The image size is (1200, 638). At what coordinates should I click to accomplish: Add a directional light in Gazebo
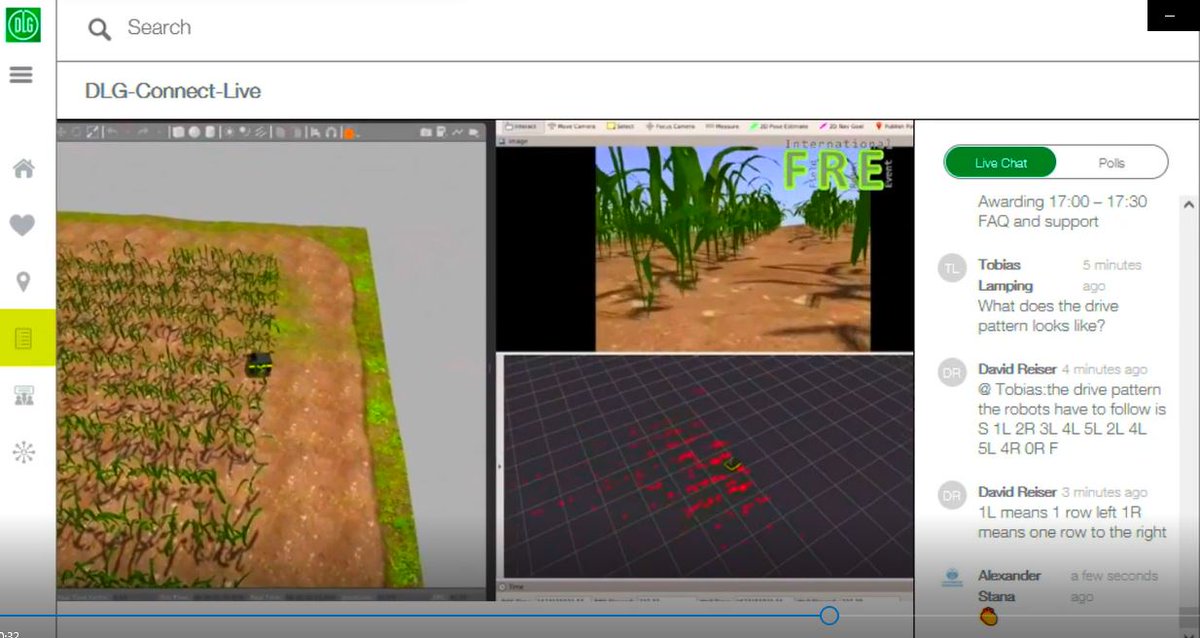pos(260,132)
